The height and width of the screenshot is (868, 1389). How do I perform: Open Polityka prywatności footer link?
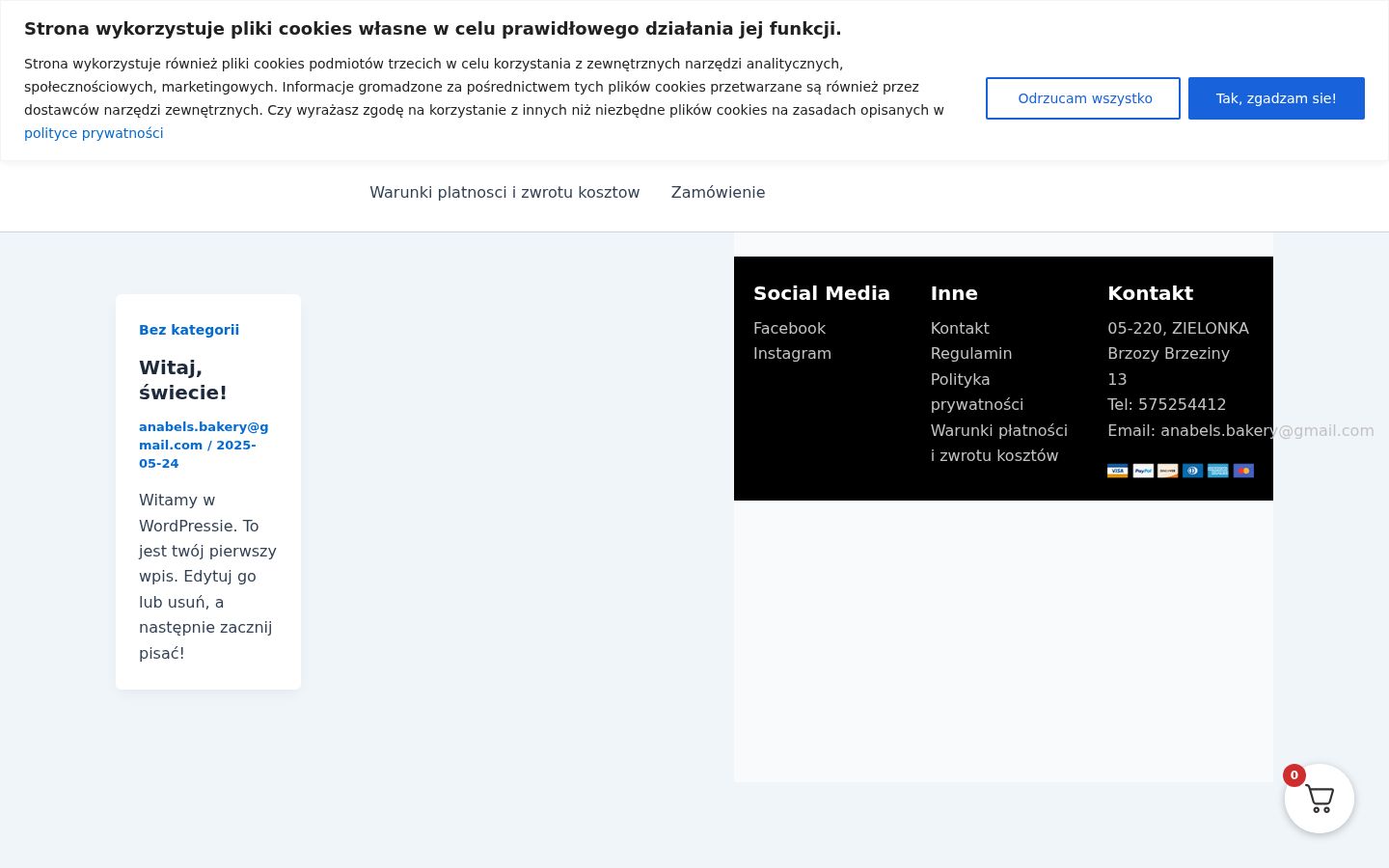(x=977, y=392)
